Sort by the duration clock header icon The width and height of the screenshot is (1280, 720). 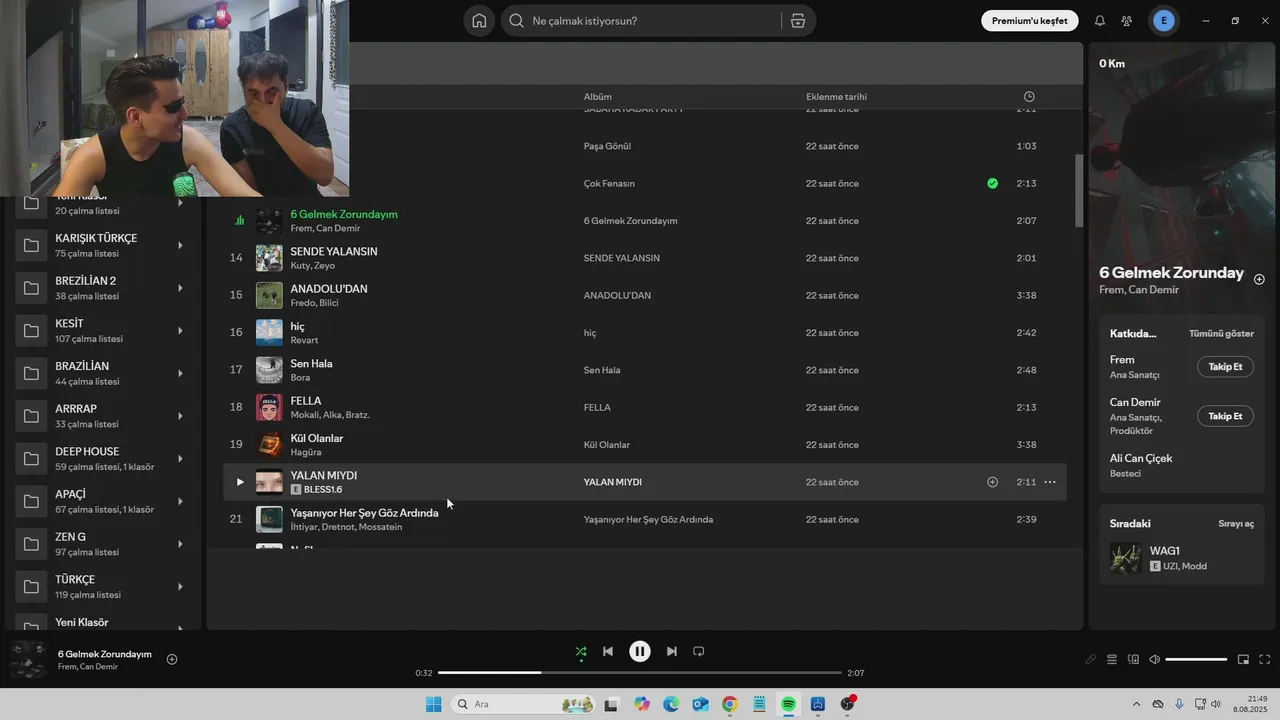(1029, 97)
